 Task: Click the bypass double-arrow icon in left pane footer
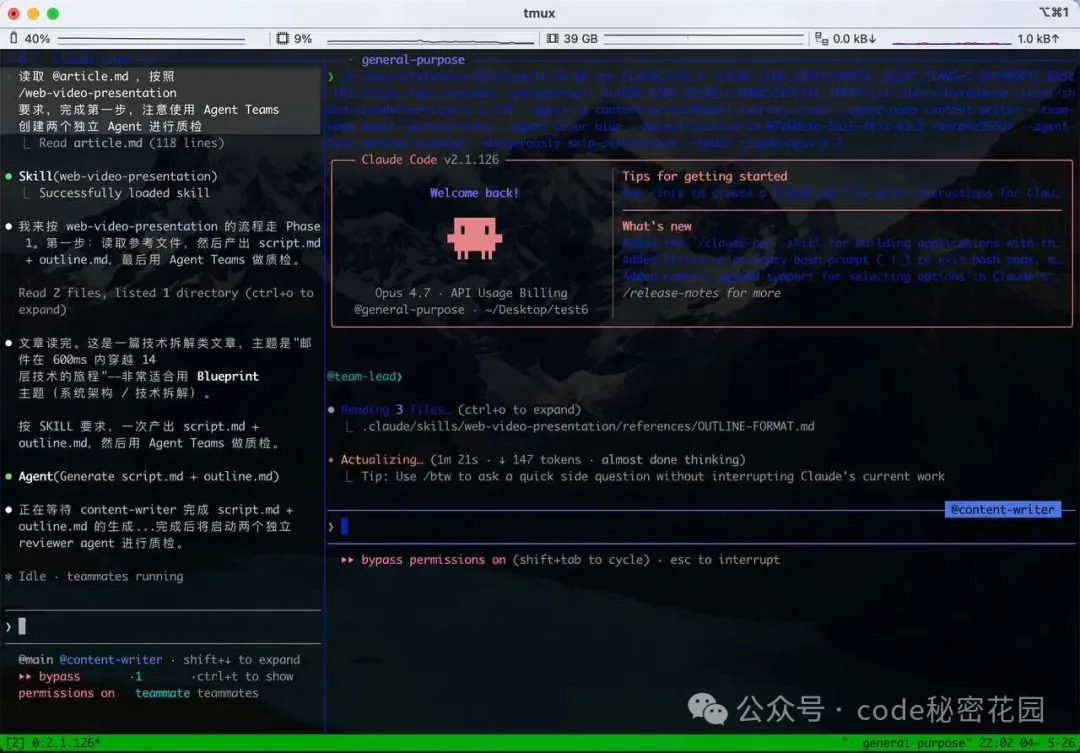coord(25,677)
